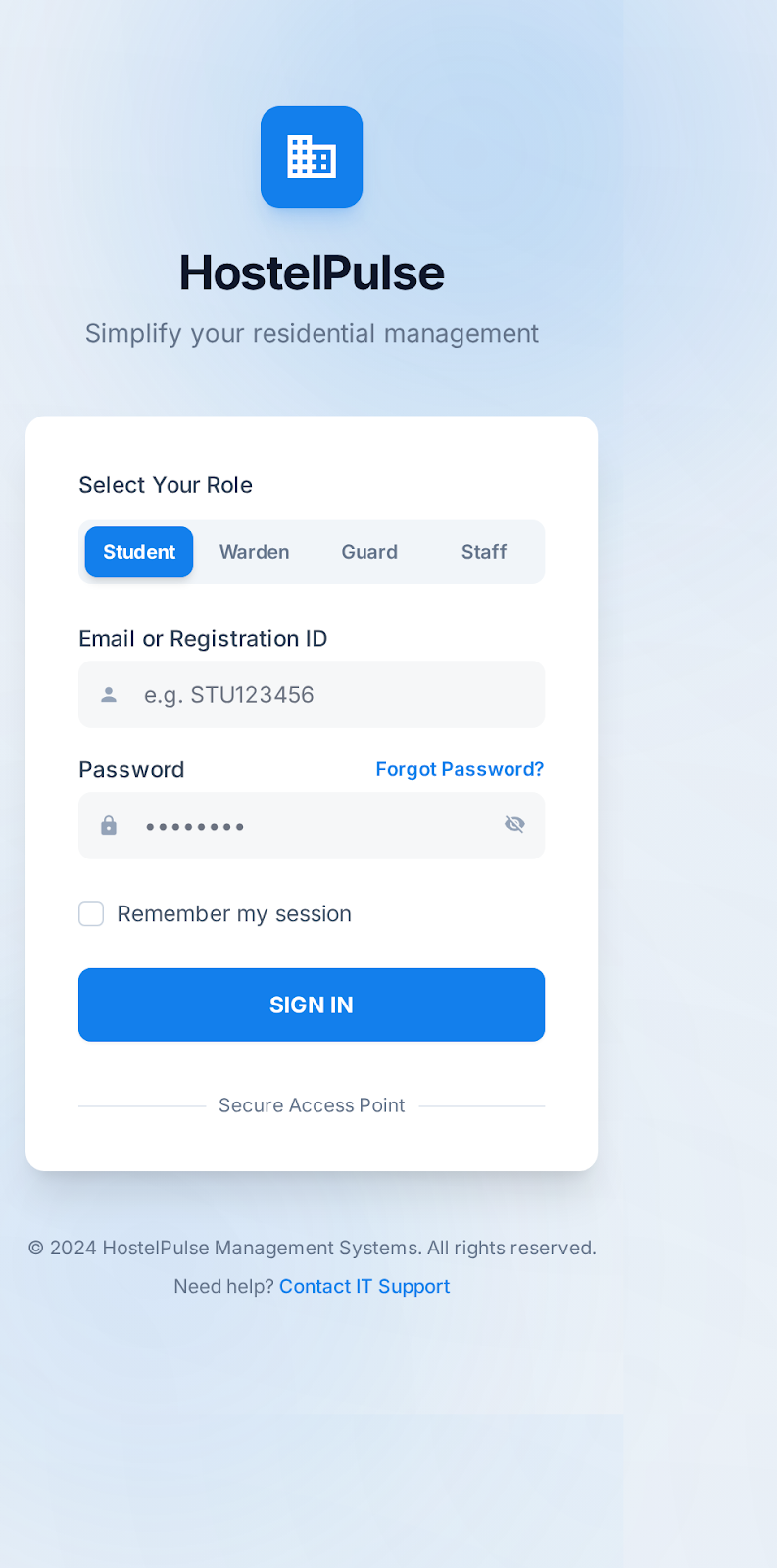
Task: Click the Email or Registration ID input field
Action: (312, 694)
